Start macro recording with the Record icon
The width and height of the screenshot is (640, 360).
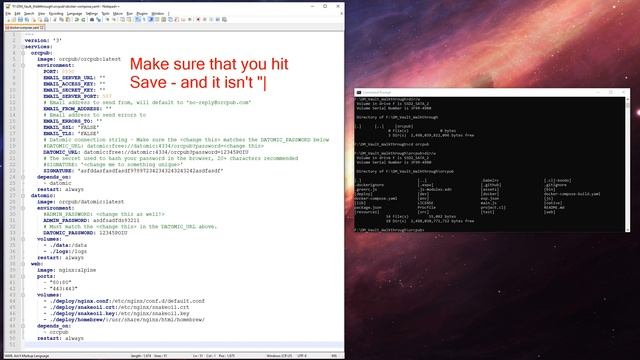tap(198, 19)
